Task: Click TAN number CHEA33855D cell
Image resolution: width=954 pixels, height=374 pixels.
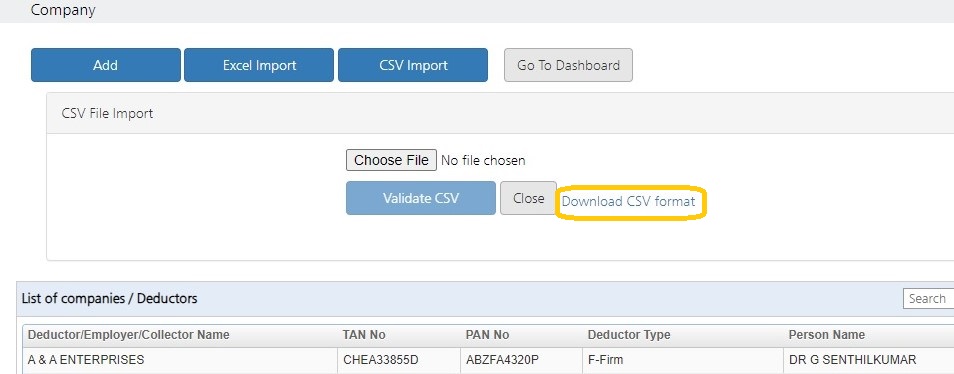Action: pos(381,360)
